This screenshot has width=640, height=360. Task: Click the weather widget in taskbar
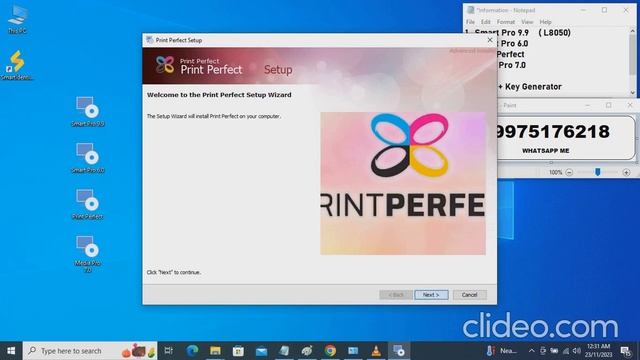501,351
